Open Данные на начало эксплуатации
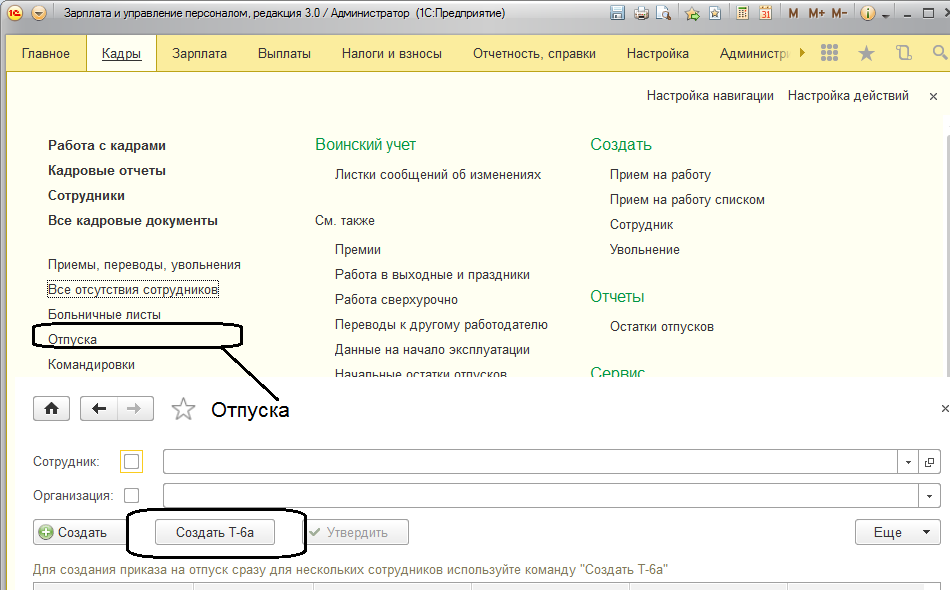 pyautogui.click(x=432, y=350)
